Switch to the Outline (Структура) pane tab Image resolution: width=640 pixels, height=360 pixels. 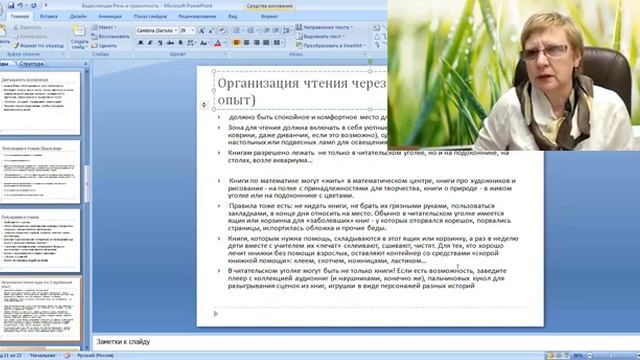point(31,64)
